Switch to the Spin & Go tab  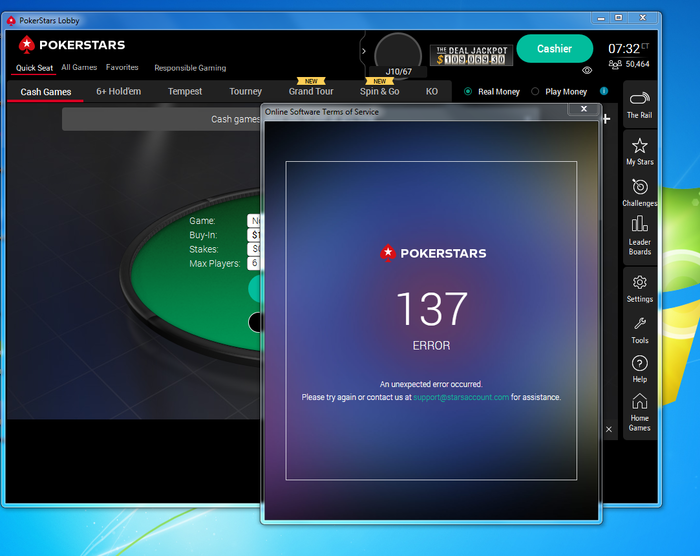pos(379,91)
